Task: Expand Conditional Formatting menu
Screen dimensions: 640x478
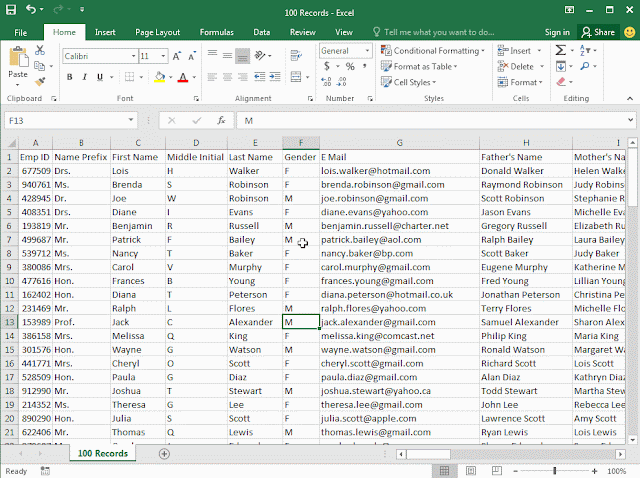Action: 433,51
